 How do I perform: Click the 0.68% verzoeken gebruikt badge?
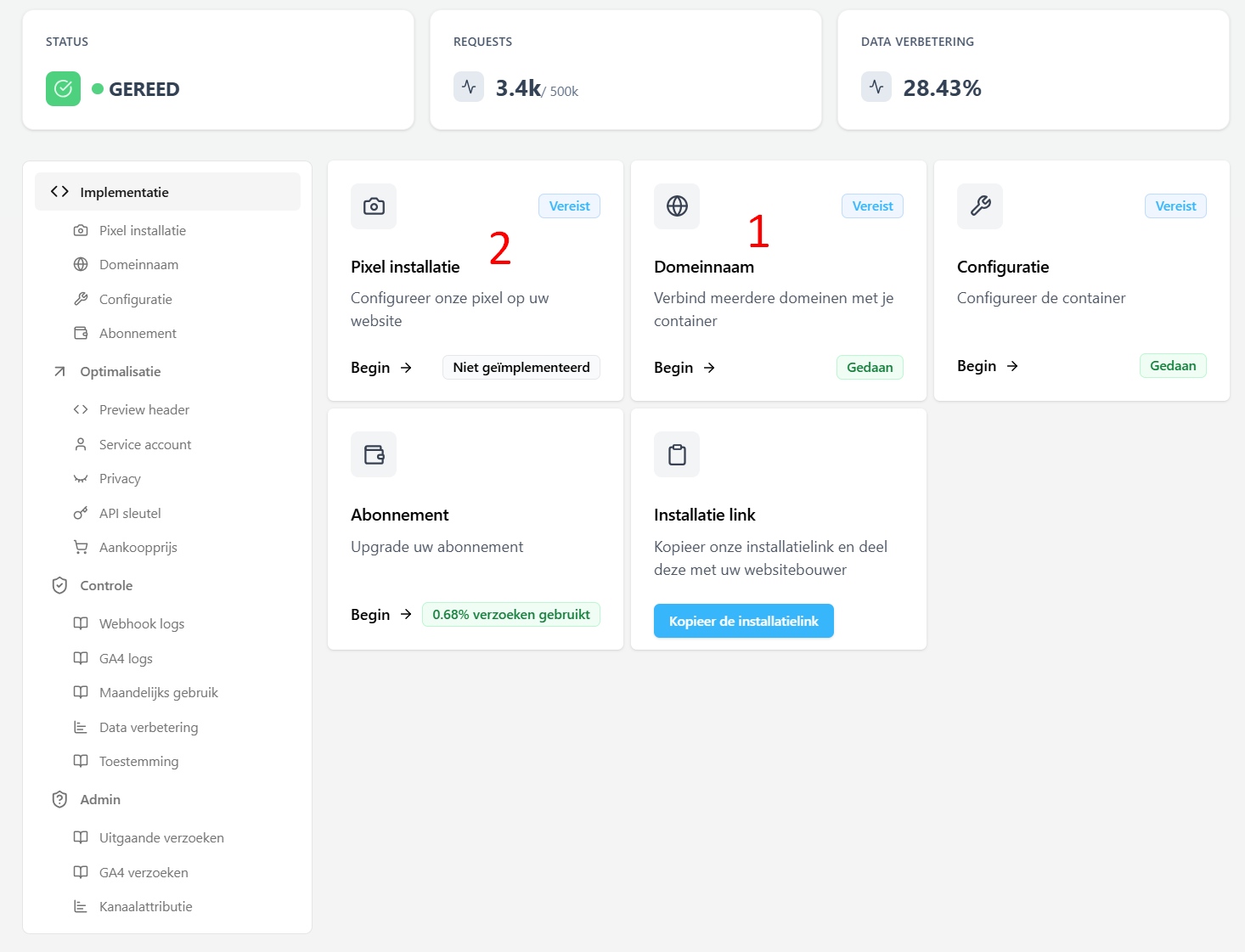(510, 615)
